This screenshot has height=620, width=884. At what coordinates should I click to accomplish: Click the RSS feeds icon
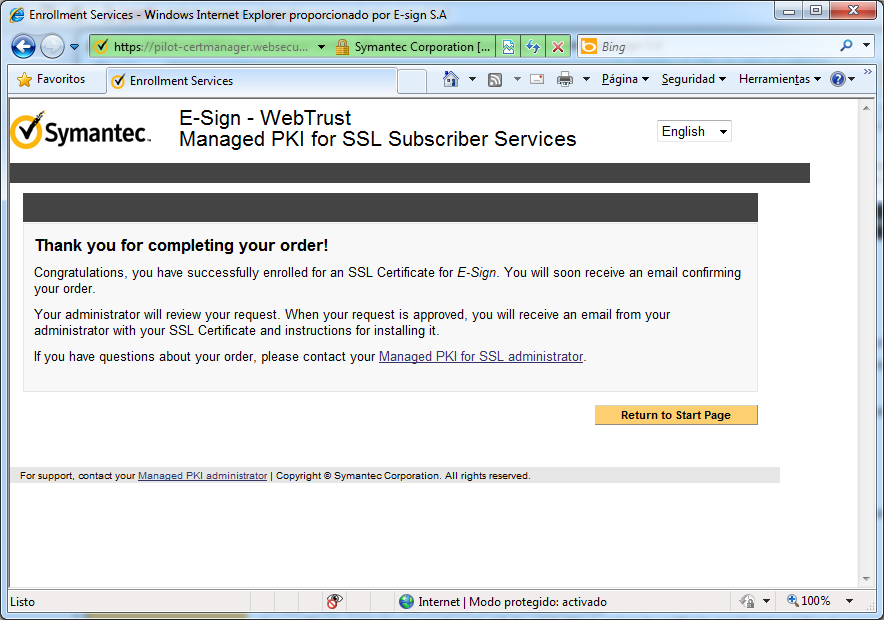pyautogui.click(x=495, y=79)
